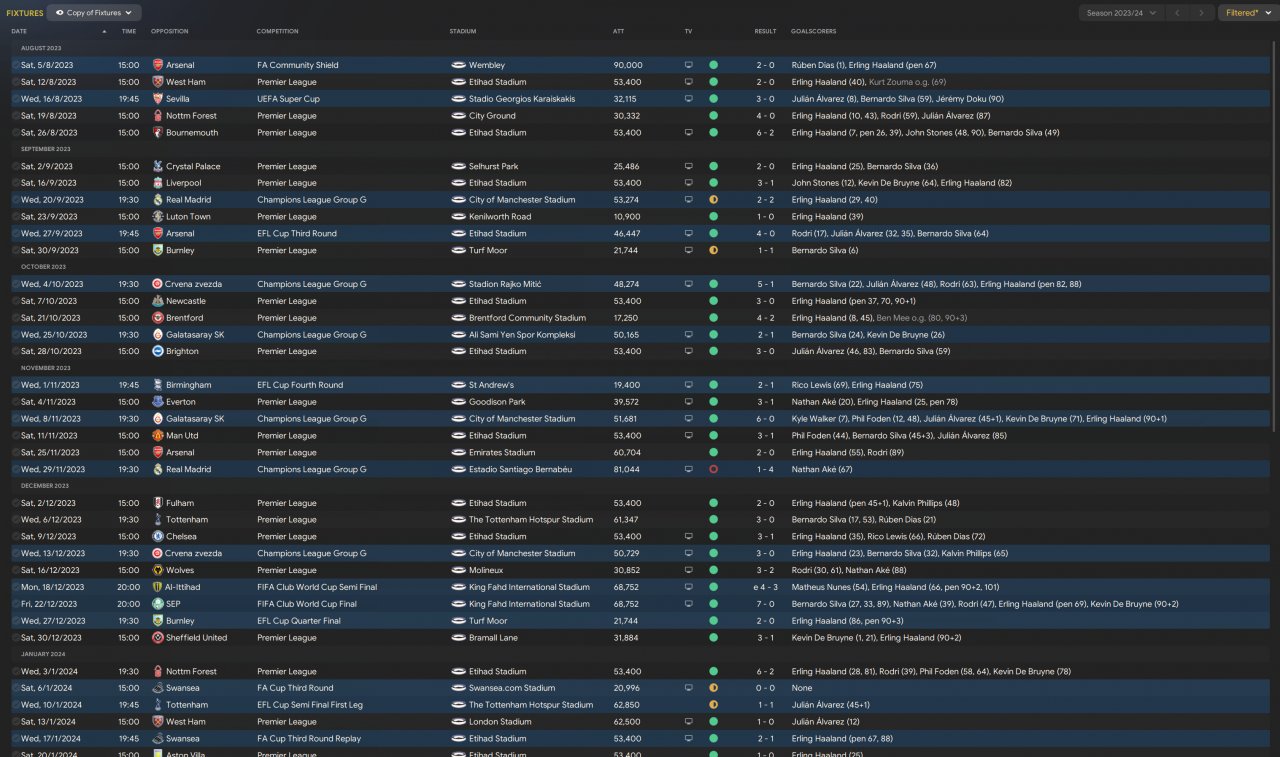Sort by the Result column header

pyautogui.click(x=765, y=31)
